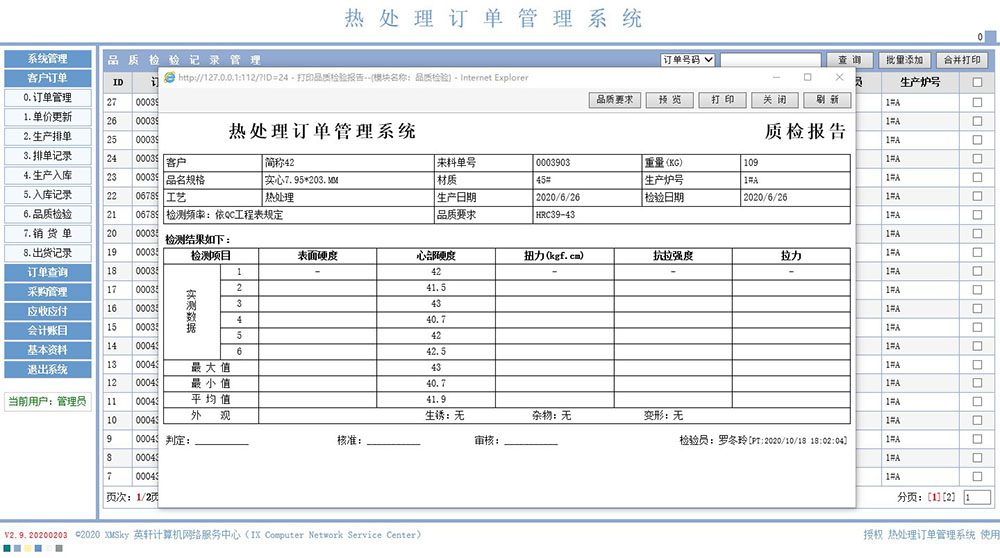
Task: Maximize the Internet Explorer popup window
Action: [x=807, y=77]
